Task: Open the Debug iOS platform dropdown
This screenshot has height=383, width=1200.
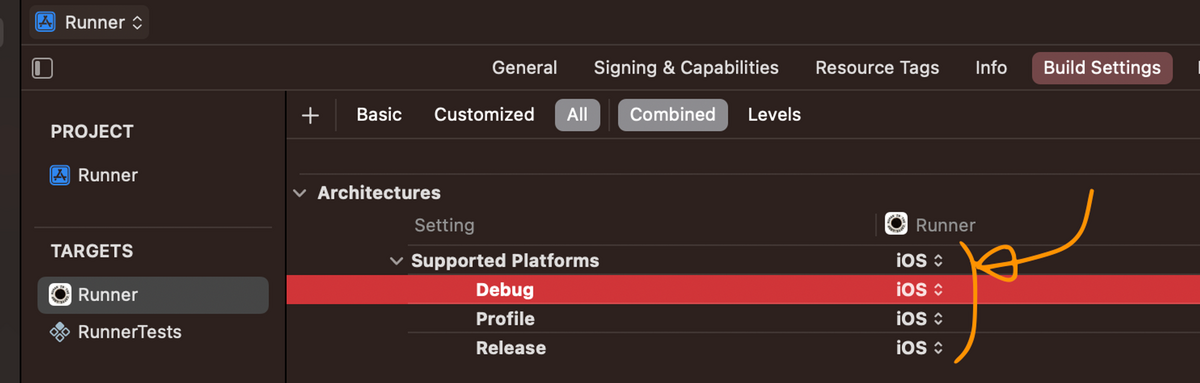Action: tap(919, 290)
